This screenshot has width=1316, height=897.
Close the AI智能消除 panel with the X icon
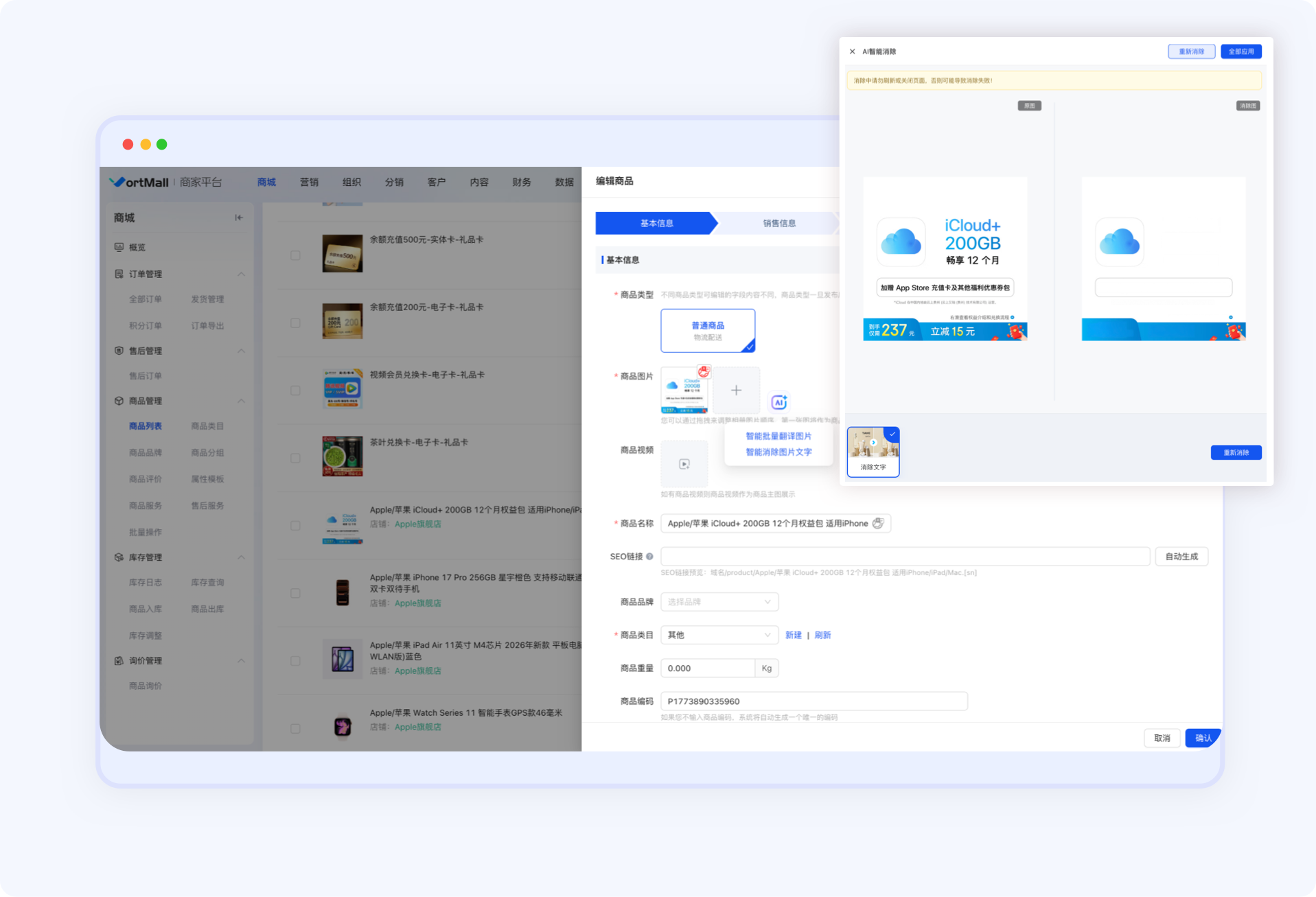coord(852,51)
